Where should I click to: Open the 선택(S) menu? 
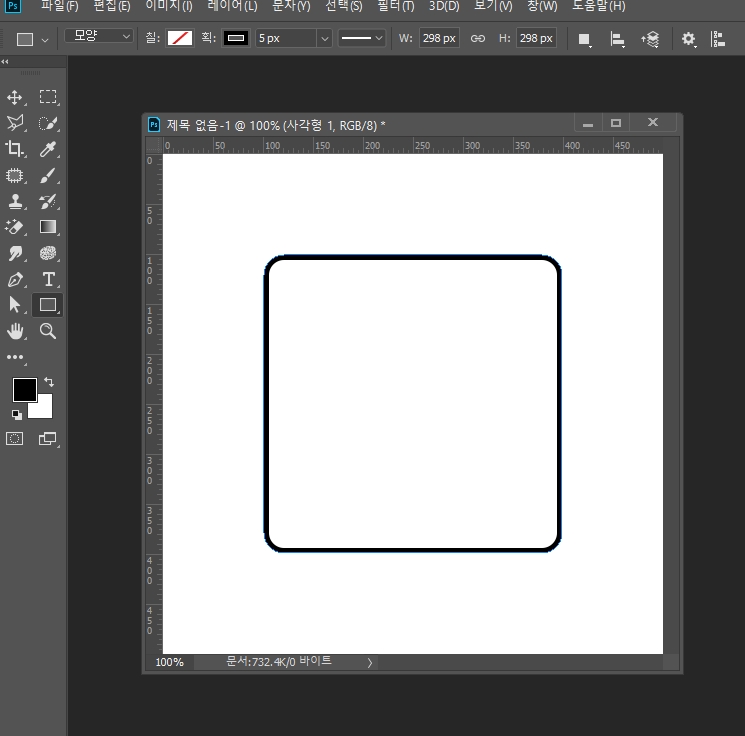click(344, 6)
